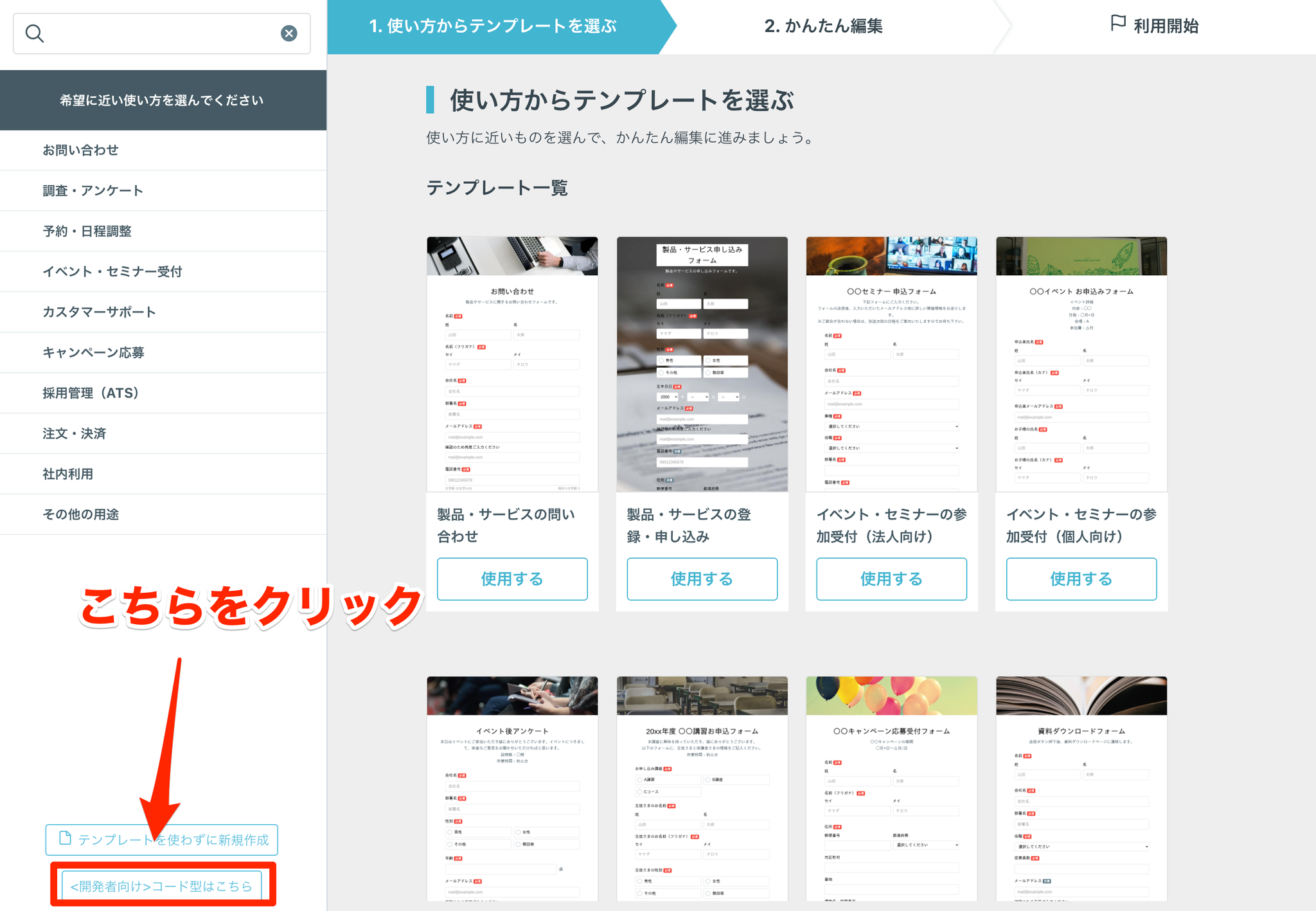Open その他の用途 category
Screen dimensions: 1316x911
81,514
